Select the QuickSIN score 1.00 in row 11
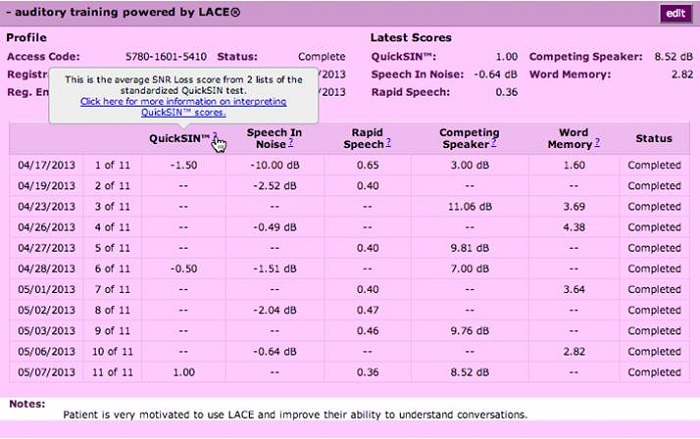Viewport: 700px width, 439px height. 183,372
